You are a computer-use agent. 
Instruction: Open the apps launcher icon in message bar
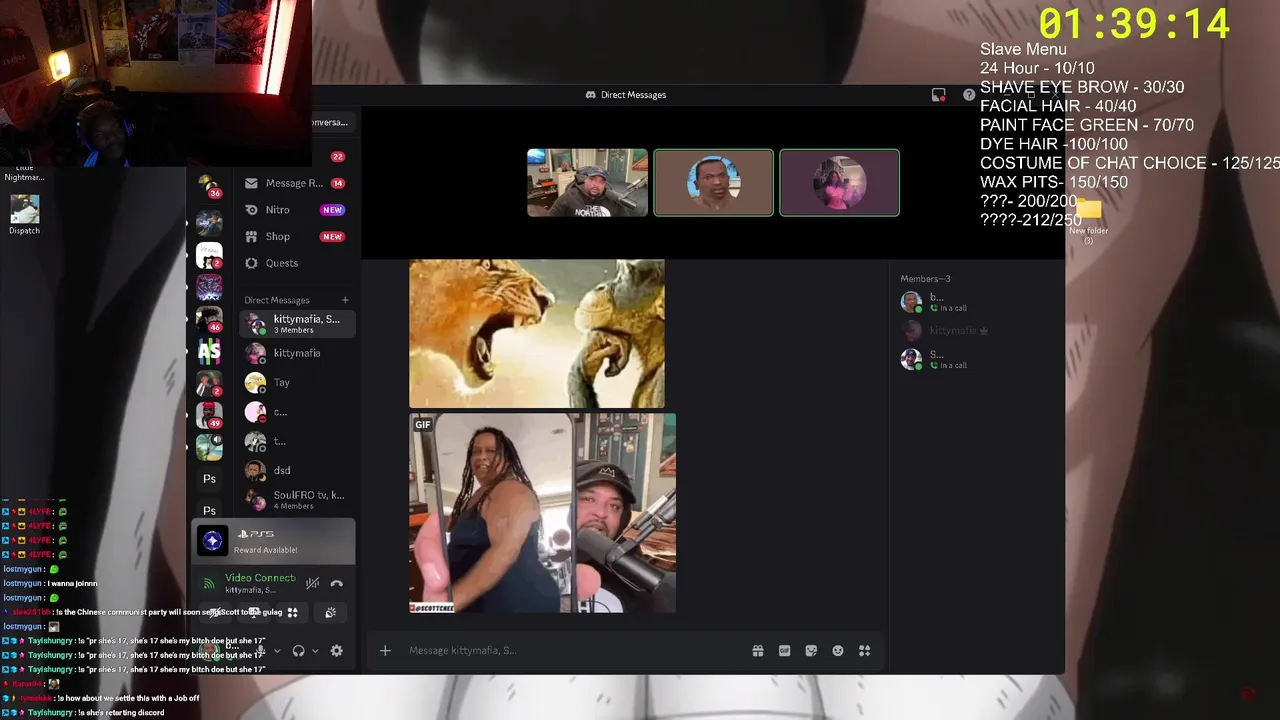point(865,651)
